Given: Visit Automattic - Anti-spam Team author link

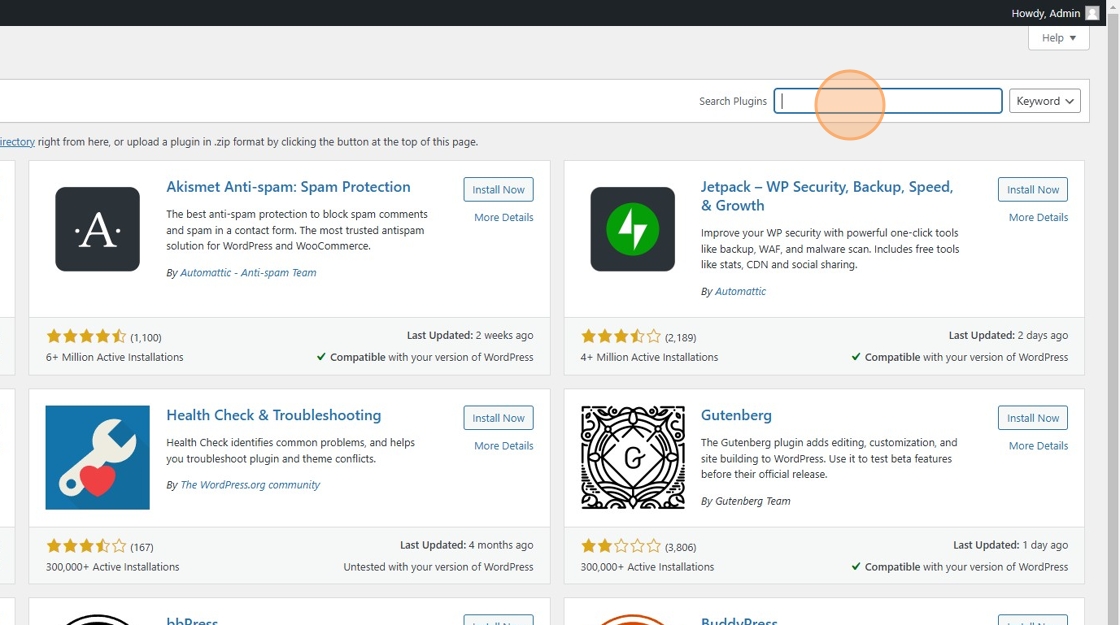Looking at the screenshot, I should point(248,273).
